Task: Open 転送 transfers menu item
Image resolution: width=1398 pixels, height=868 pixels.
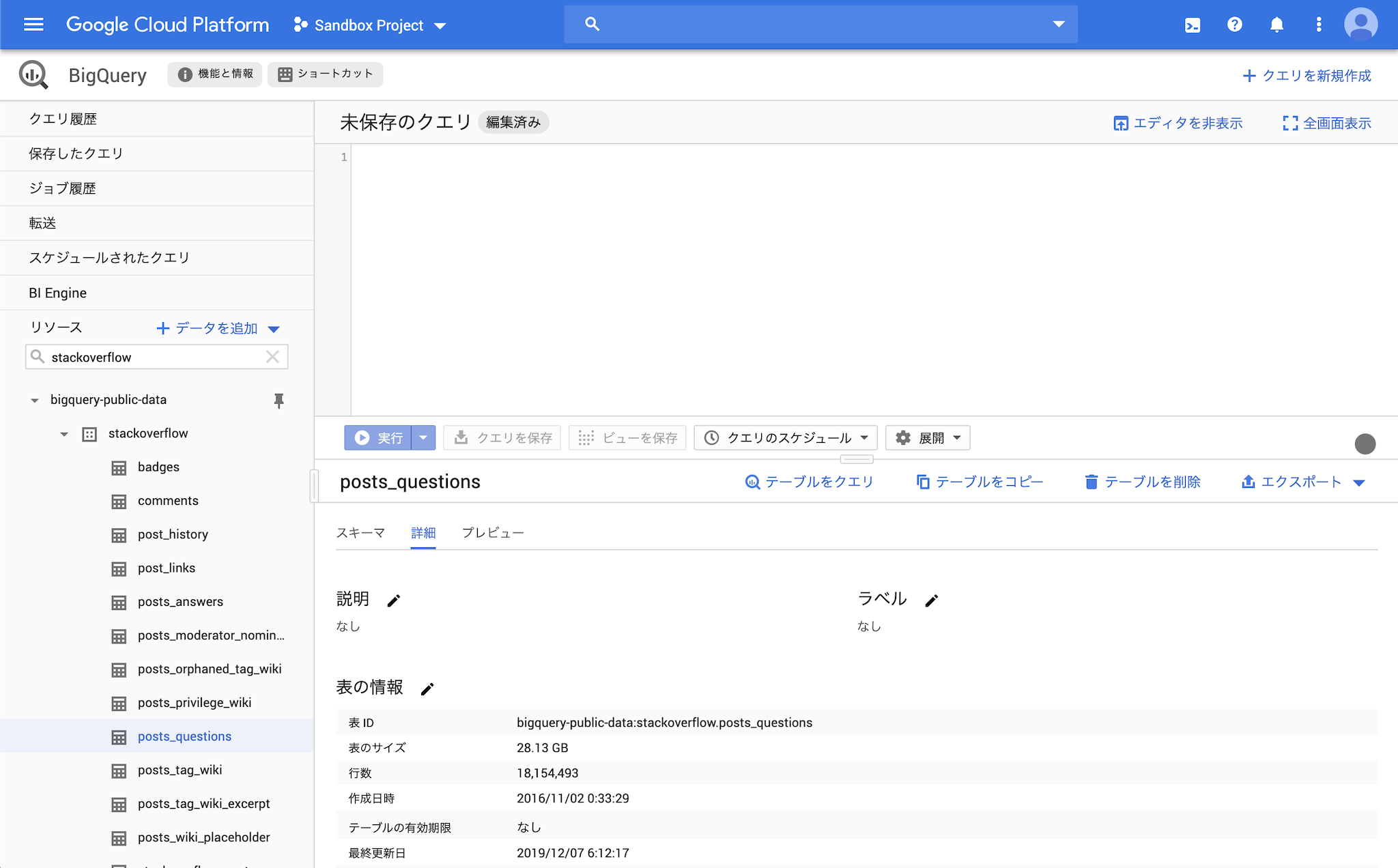Action: point(157,223)
